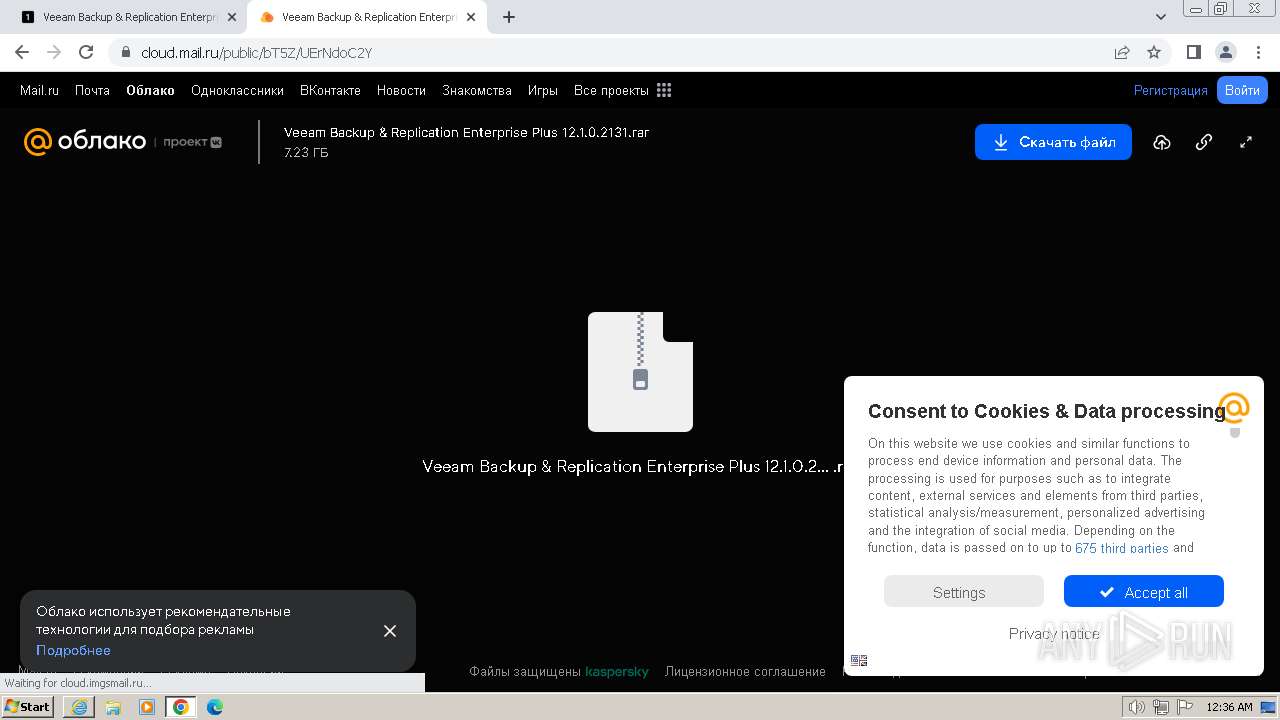This screenshot has height=720, width=1280.
Task: Bookmark the page with the star icon
Action: [1154, 52]
